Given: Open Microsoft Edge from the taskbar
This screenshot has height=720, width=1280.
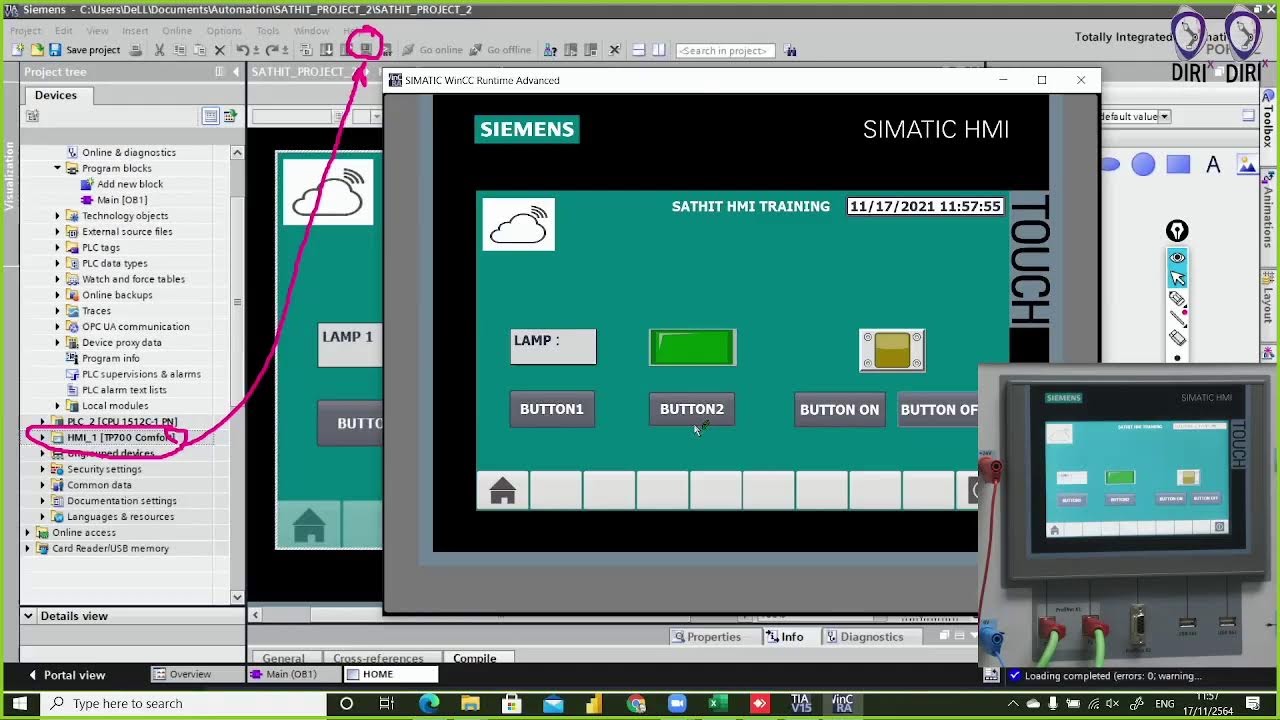Looking at the screenshot, I should click(x=429, y=704).
